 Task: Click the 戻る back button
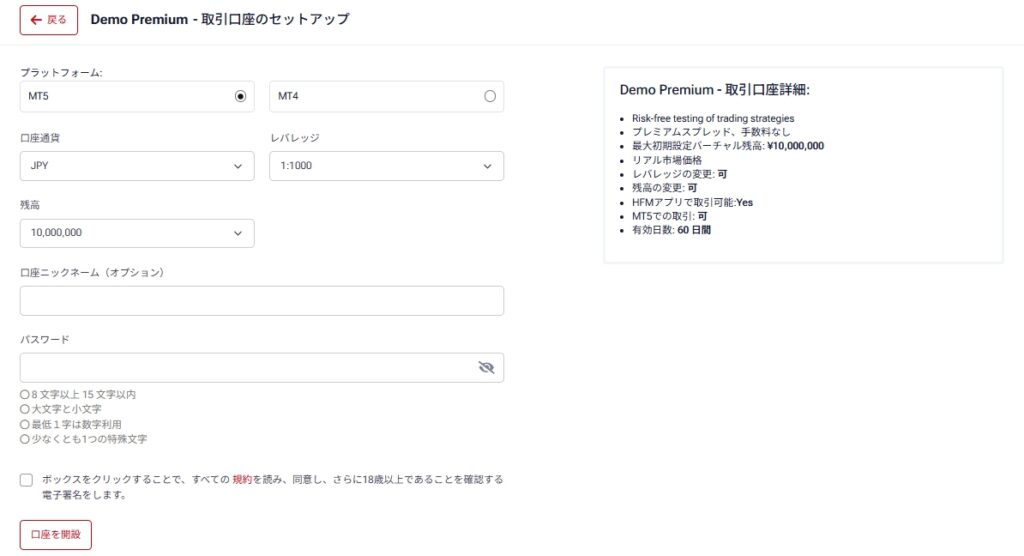pyautogui.click(x=49, y=20)
